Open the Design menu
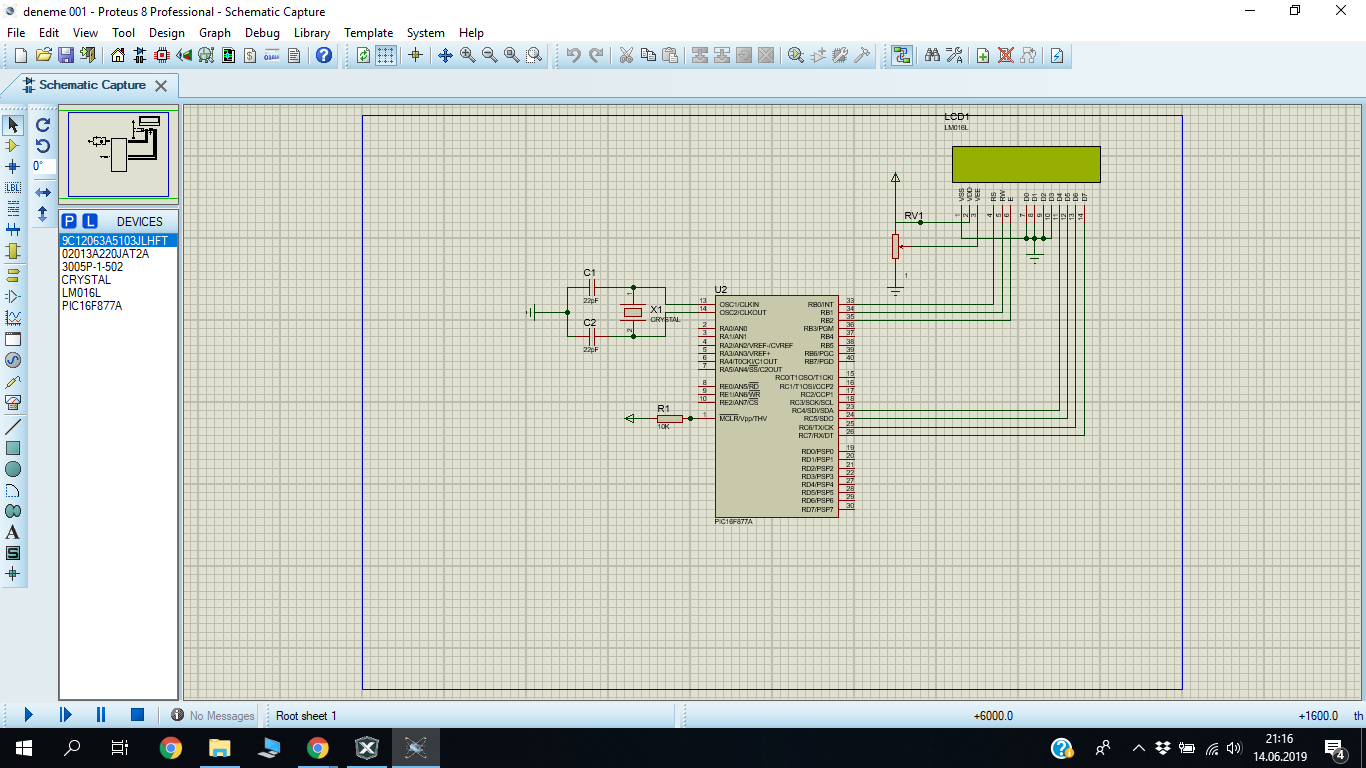The height and width of the screenshot is (768, 1366). tap(167, 33)
